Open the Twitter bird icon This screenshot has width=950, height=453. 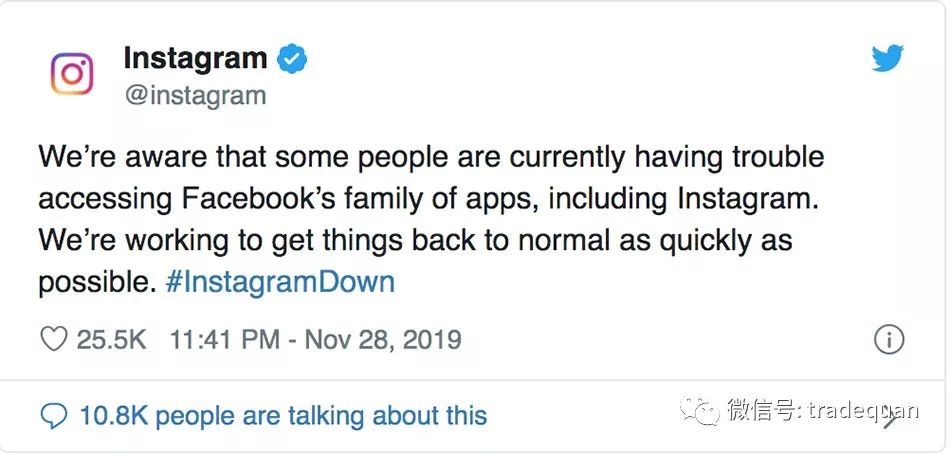tap(887, 59)
